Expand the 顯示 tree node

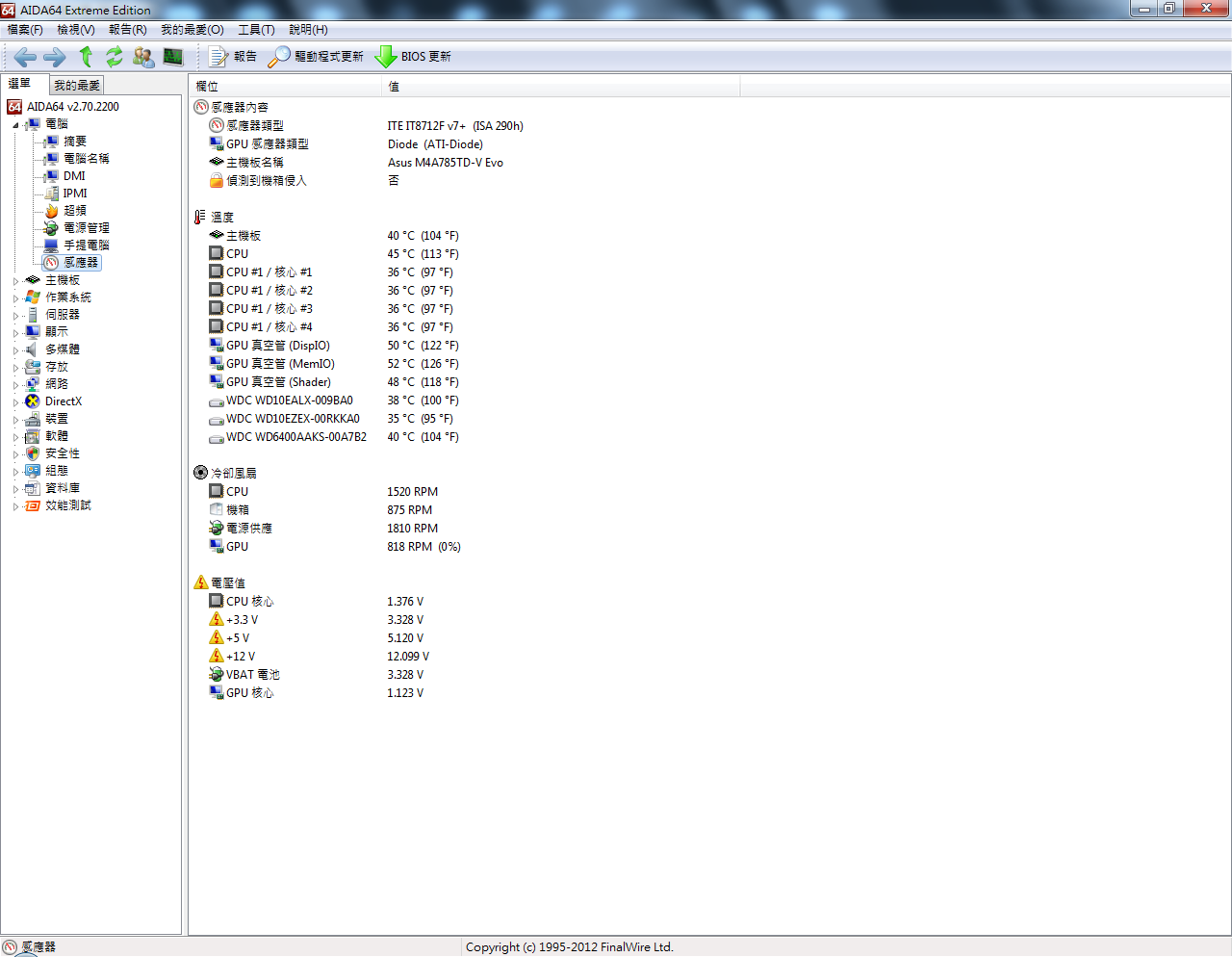pos(15,333)
